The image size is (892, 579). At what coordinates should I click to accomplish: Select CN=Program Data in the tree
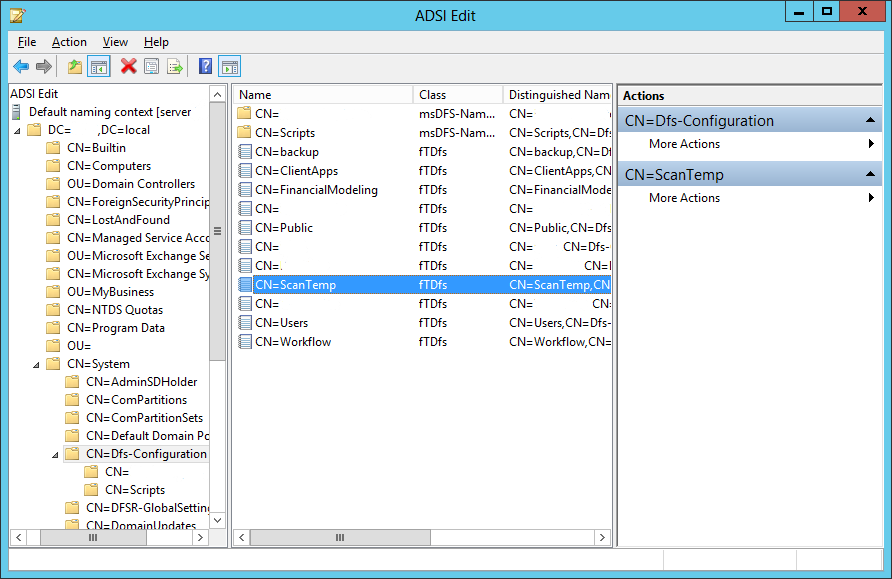(116, 328)
